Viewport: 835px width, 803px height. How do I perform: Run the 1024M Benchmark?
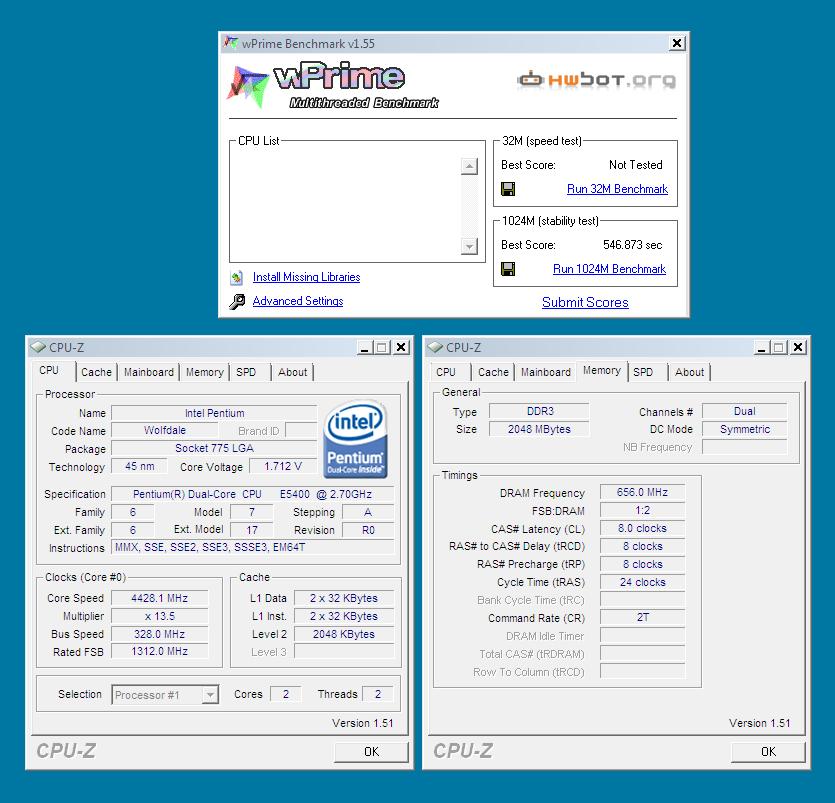coord(609,269)
